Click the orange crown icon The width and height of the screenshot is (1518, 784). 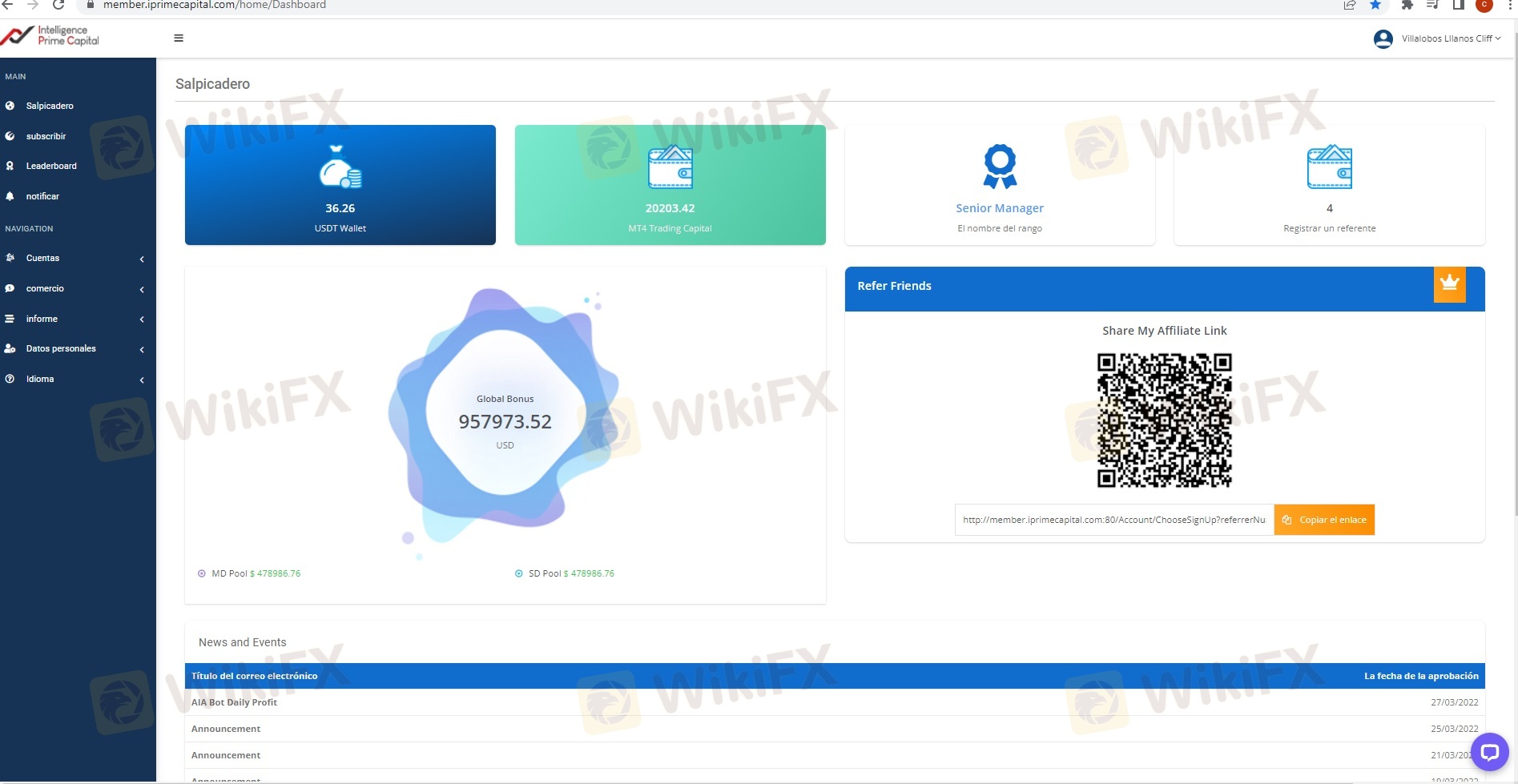pos(1449,284)
